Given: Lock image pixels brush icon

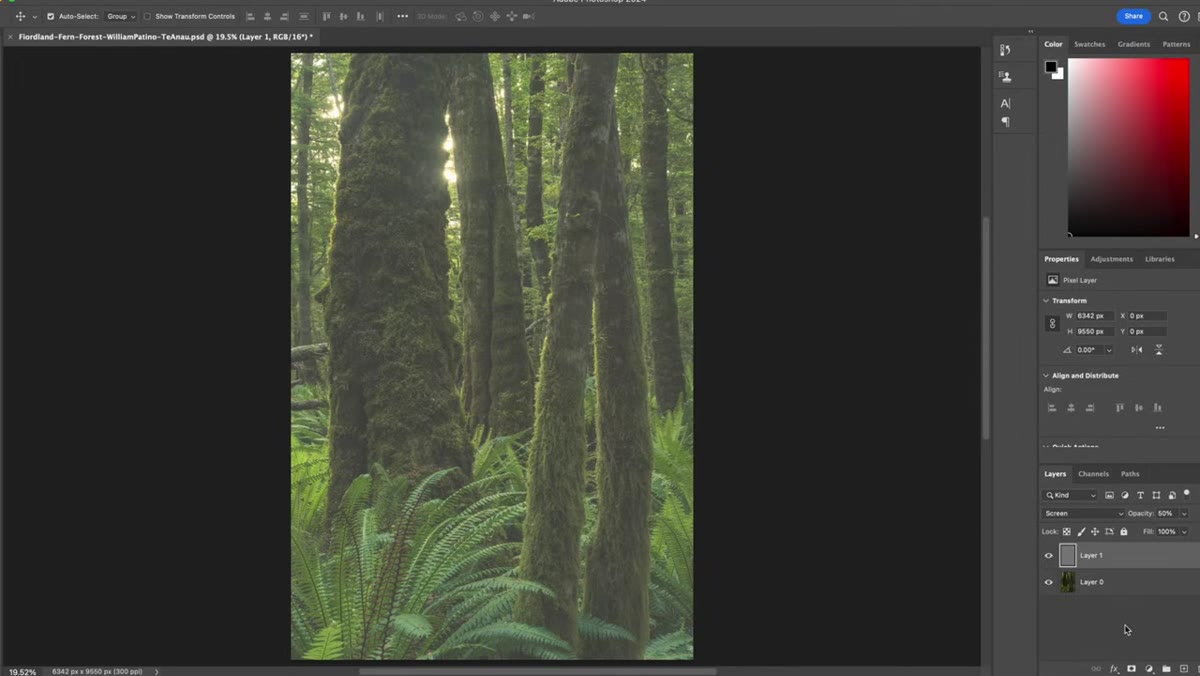Looking at the screenshot, I should click(x=1081, y=532).
